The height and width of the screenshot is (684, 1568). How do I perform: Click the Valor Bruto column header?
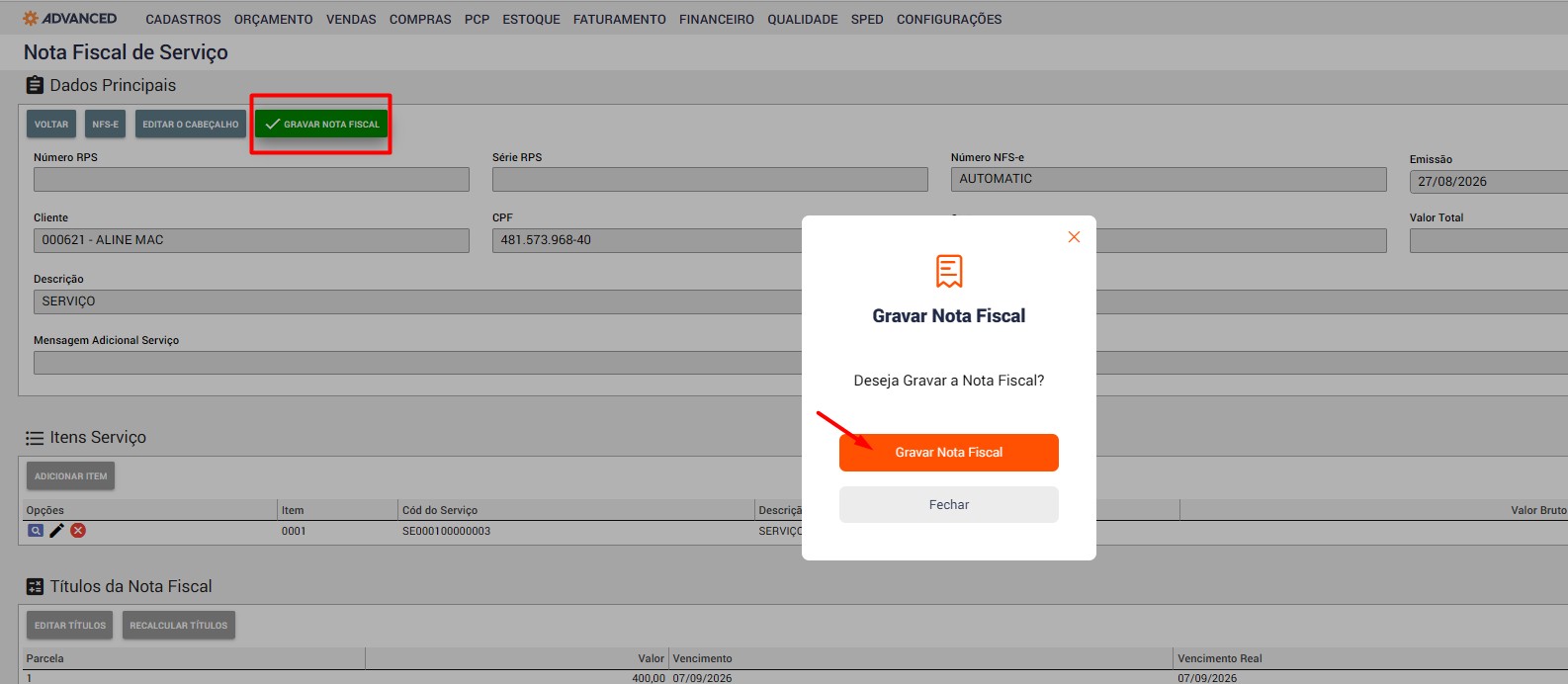click(x=1538, y=510)
